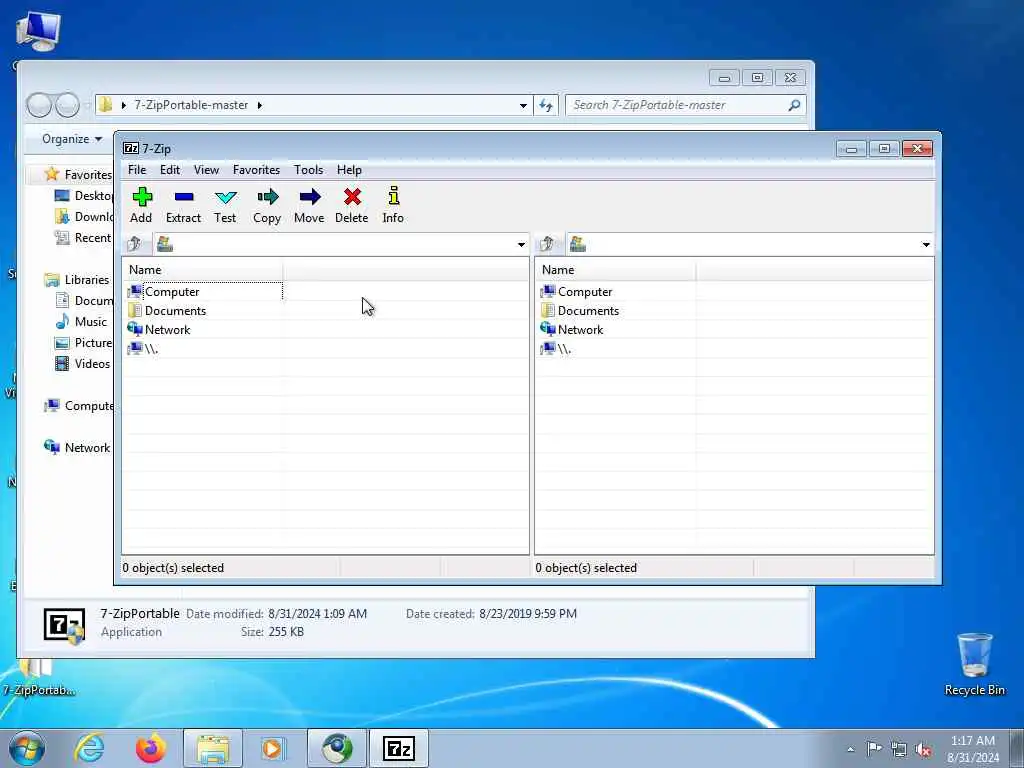Click the Extract toolbar icon
The height and width of the screenshot is (768, 1024).
(184, 205)
